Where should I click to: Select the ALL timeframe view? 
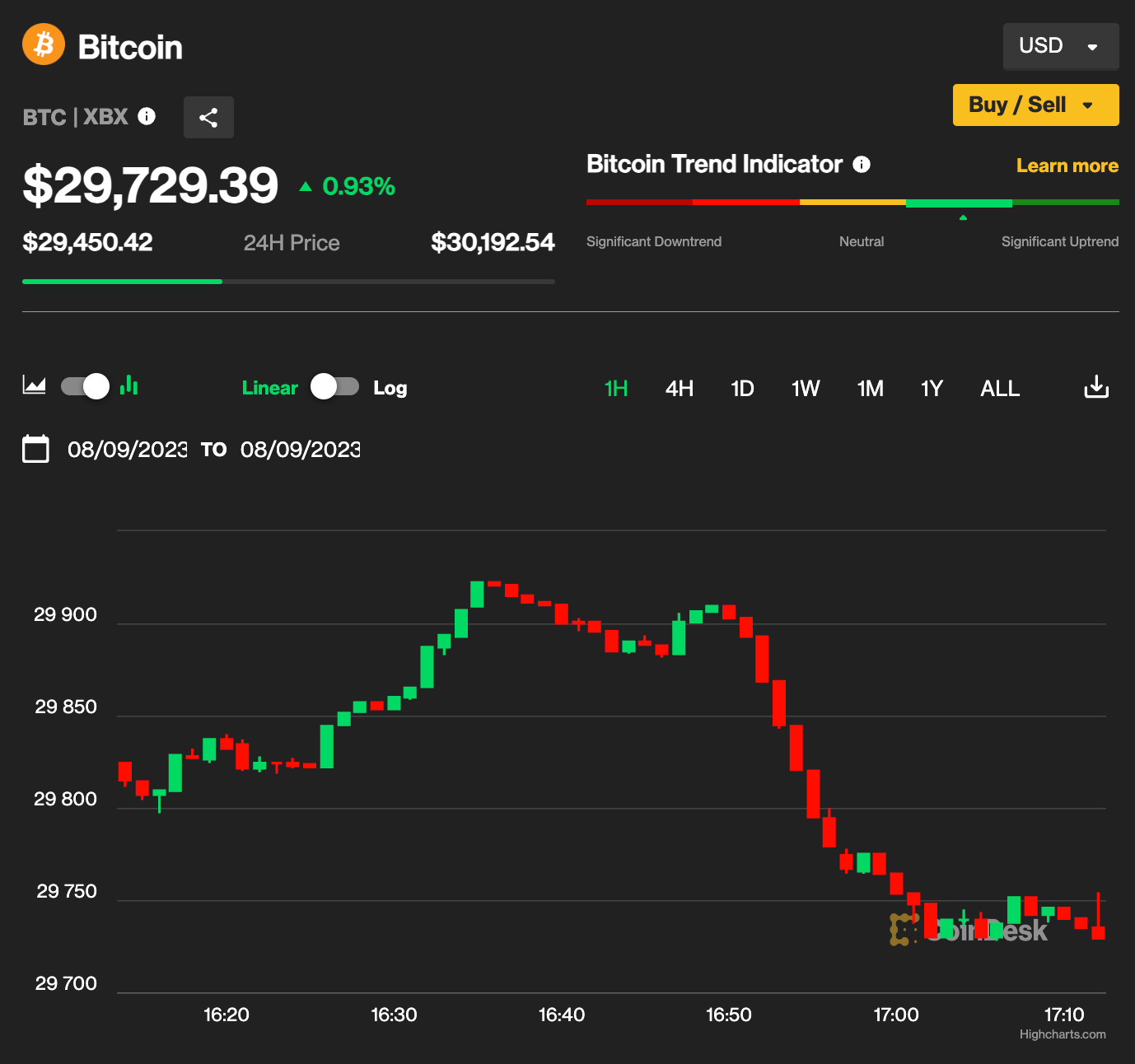pos(999,388)
